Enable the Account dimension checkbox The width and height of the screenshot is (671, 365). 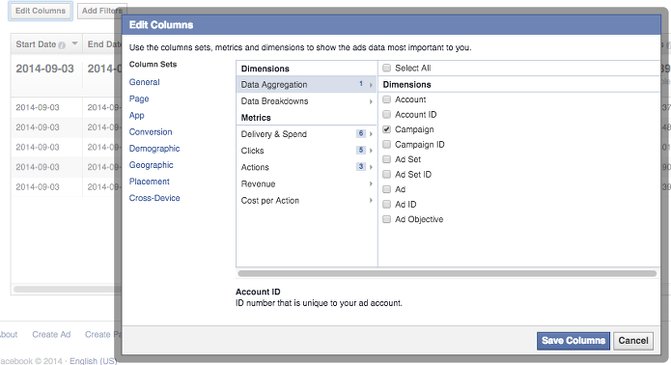click(387, 99)
